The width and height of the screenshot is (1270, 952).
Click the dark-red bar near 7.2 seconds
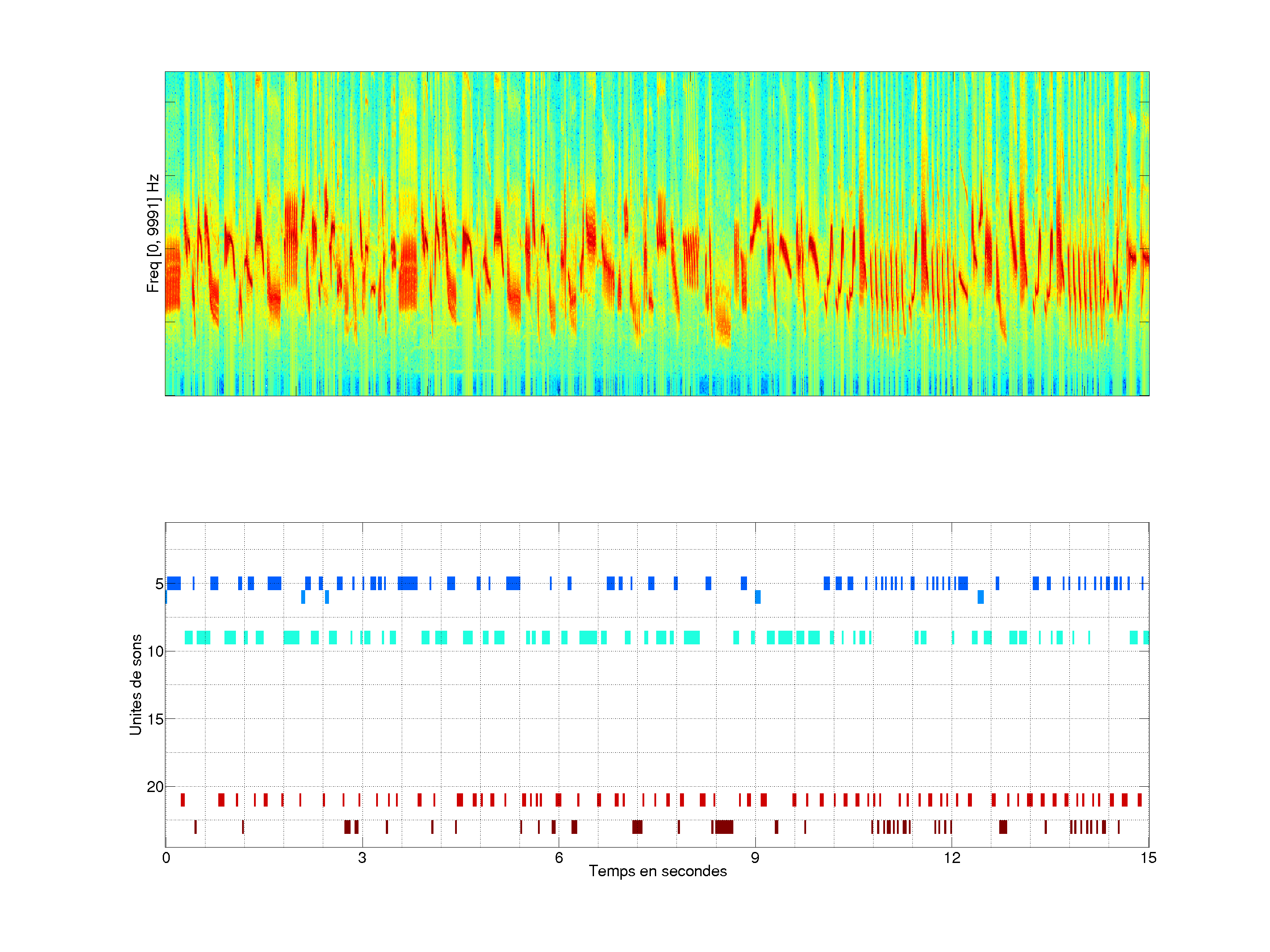point(637,827)
